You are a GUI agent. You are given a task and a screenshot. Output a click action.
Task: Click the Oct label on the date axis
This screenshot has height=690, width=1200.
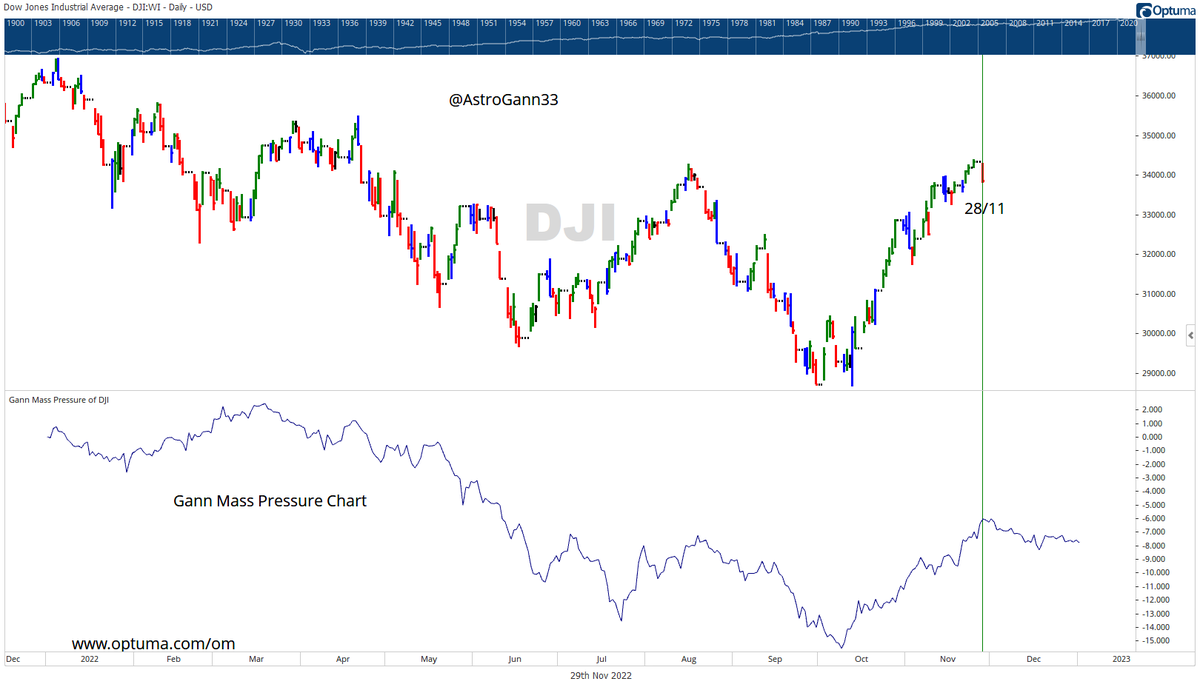860,660
